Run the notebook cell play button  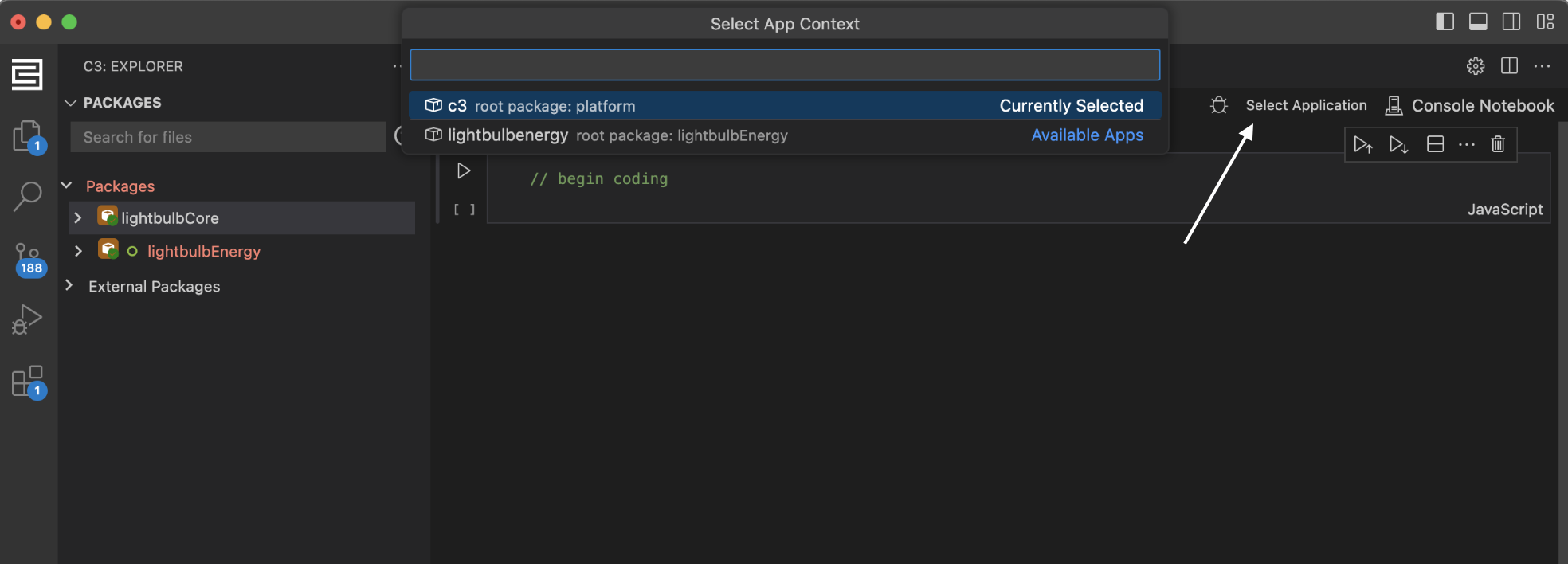tap(463, 171)
